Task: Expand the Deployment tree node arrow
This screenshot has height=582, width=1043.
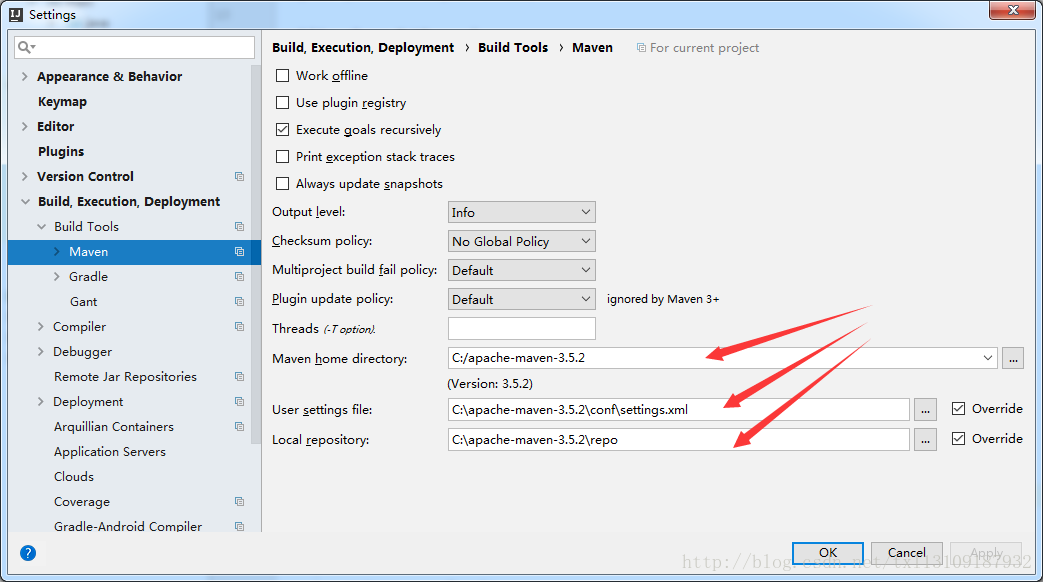Action: tap(41, 402)
